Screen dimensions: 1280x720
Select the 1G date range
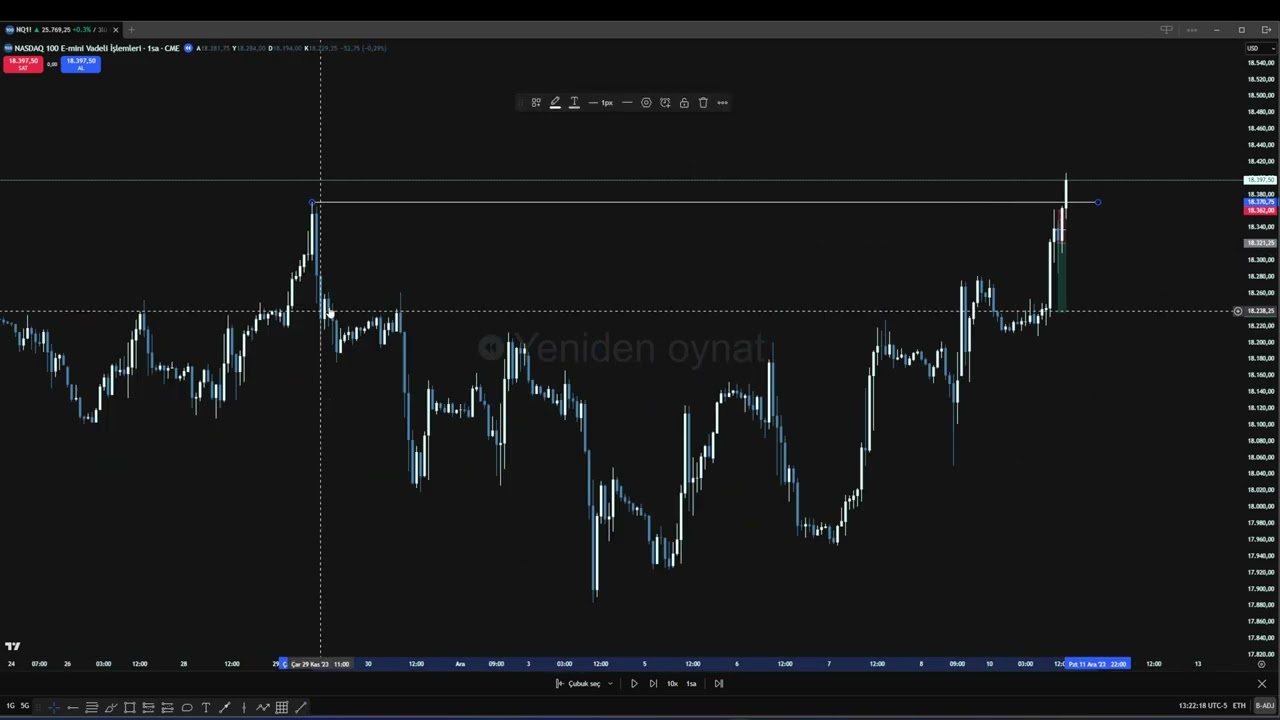pos(11,707)
